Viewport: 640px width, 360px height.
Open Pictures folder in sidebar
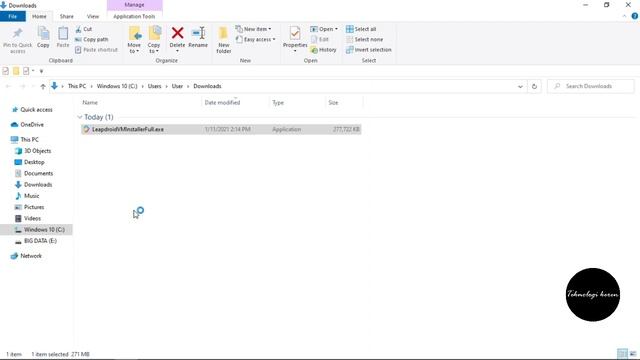pos(29,207)
